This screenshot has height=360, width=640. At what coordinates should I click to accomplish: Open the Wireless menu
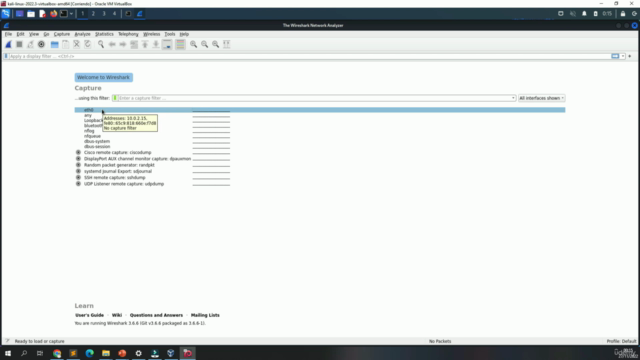tap(151, 34)
